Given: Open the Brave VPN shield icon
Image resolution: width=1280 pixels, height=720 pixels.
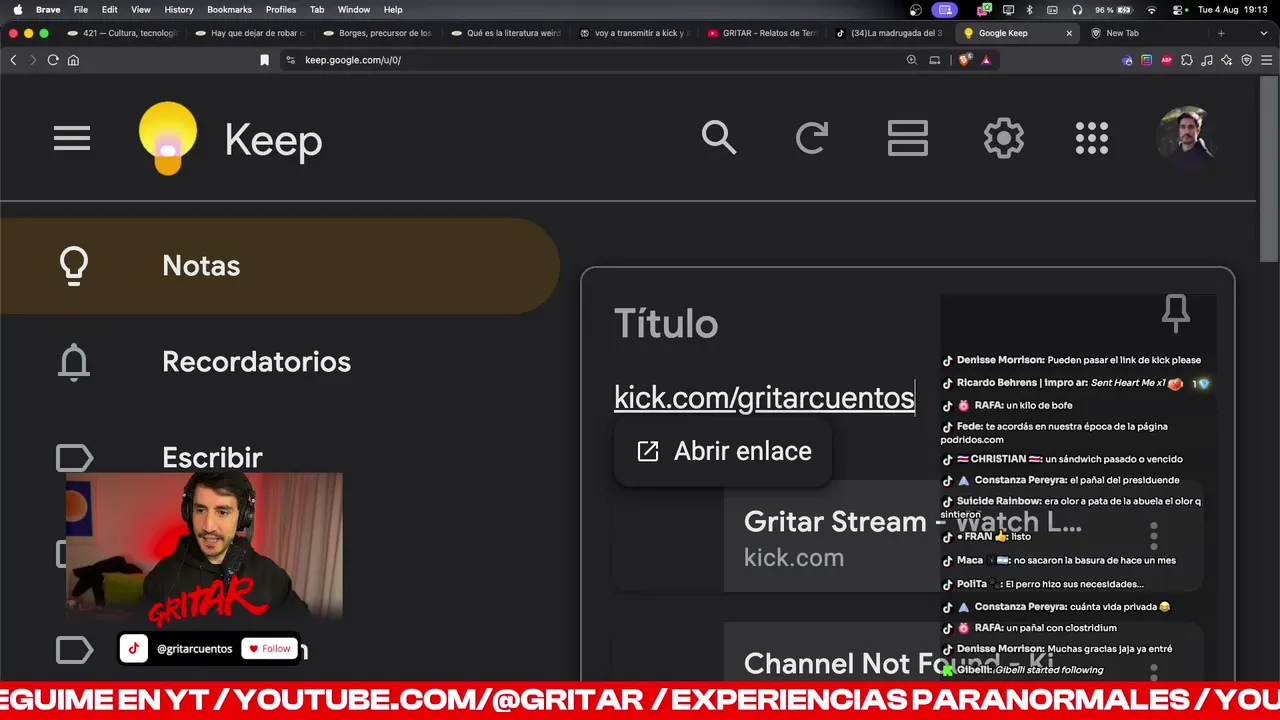Looking at the screenshot, I should (1246, 60).
